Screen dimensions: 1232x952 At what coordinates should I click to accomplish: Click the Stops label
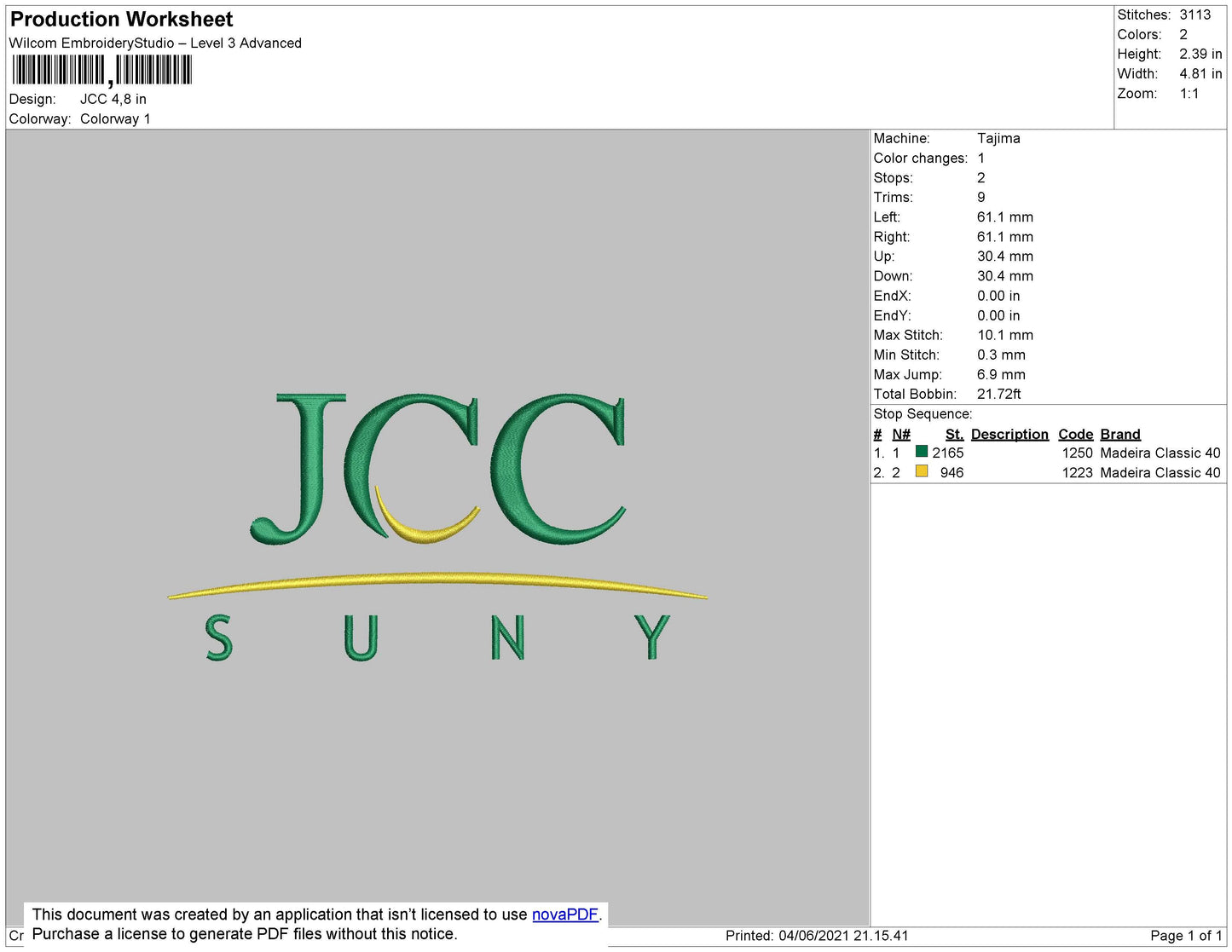[x=893, y=177]
